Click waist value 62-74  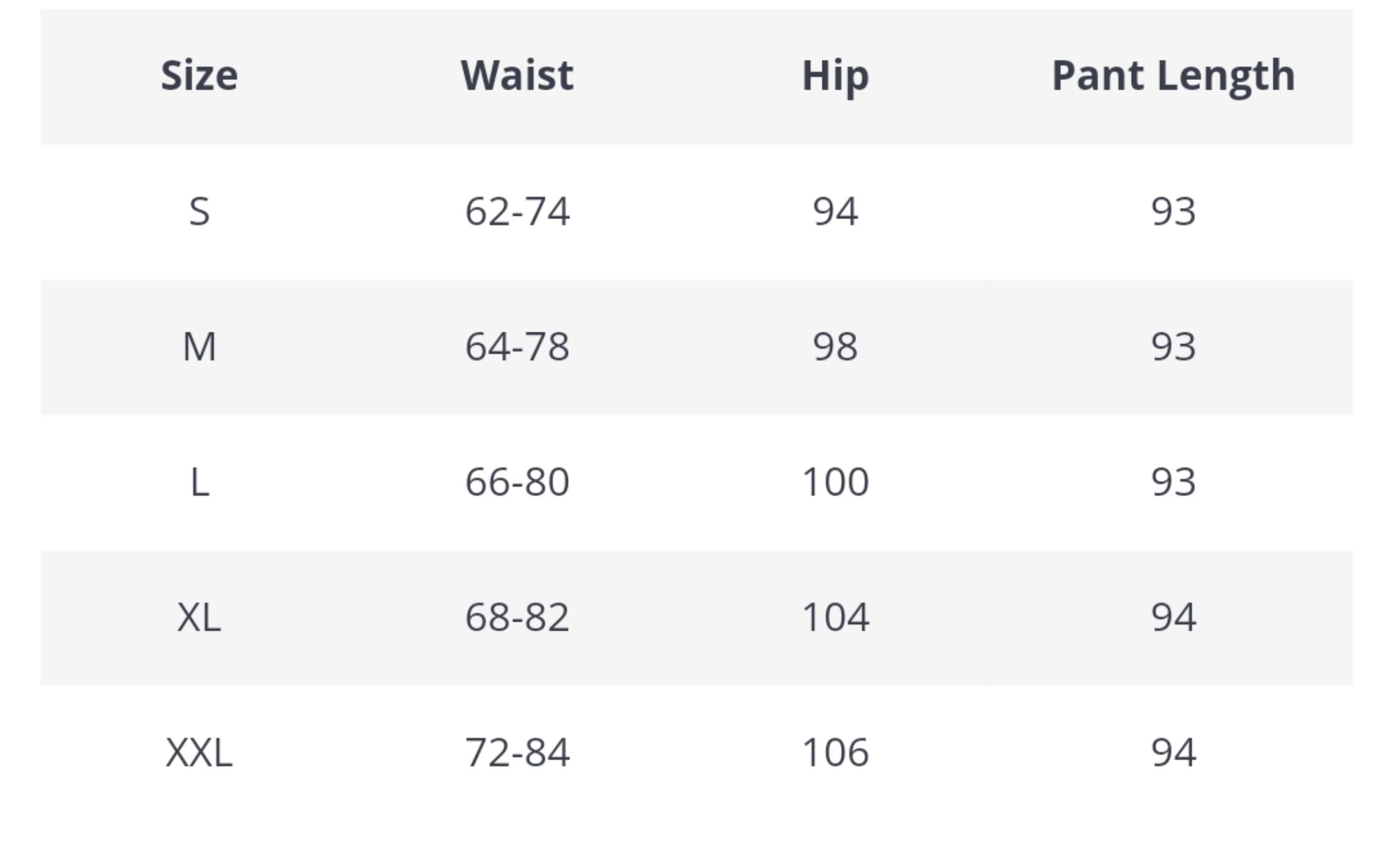(x=517, y=212)
